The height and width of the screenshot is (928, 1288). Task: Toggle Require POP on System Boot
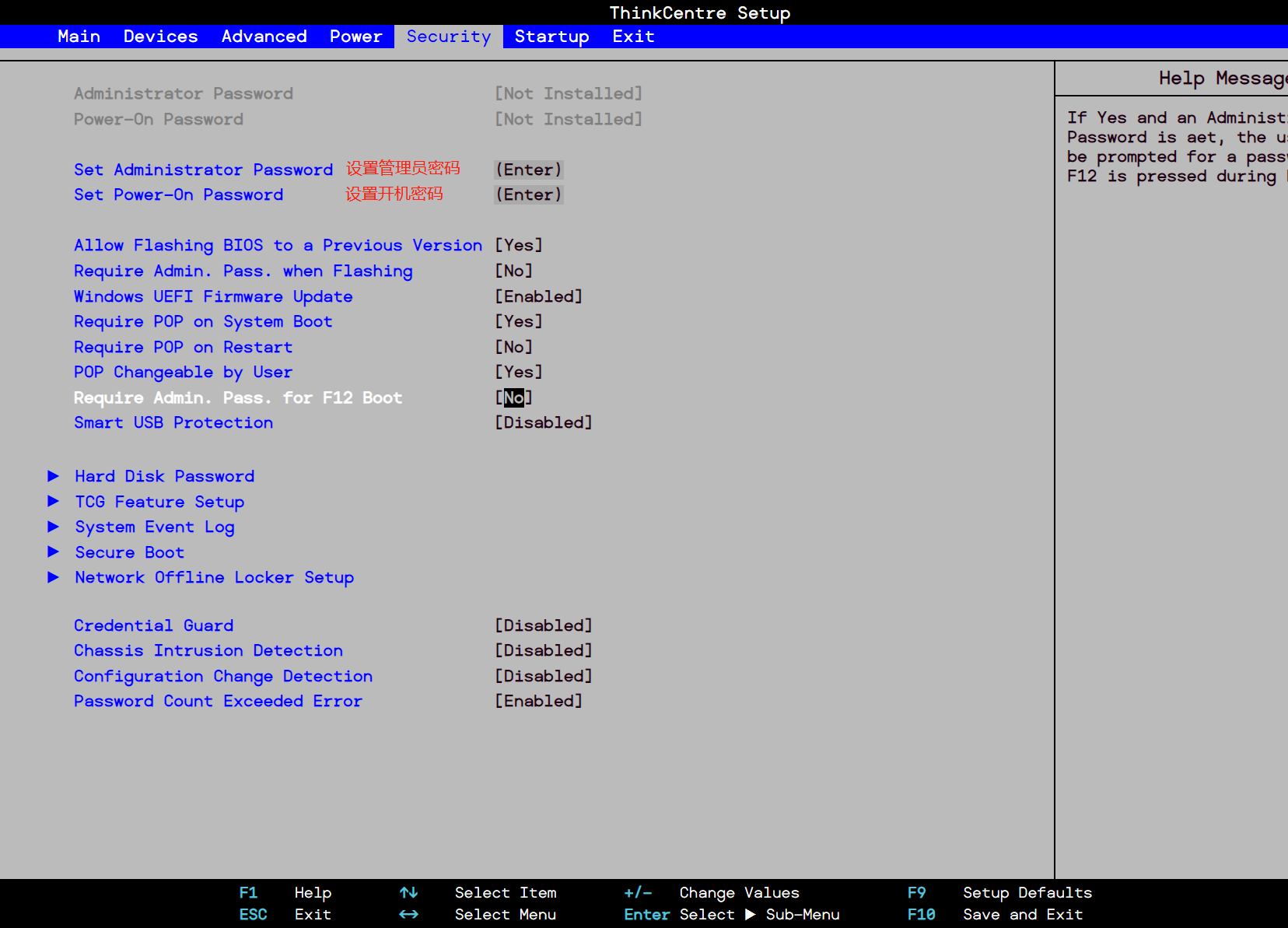coord(518,320)
